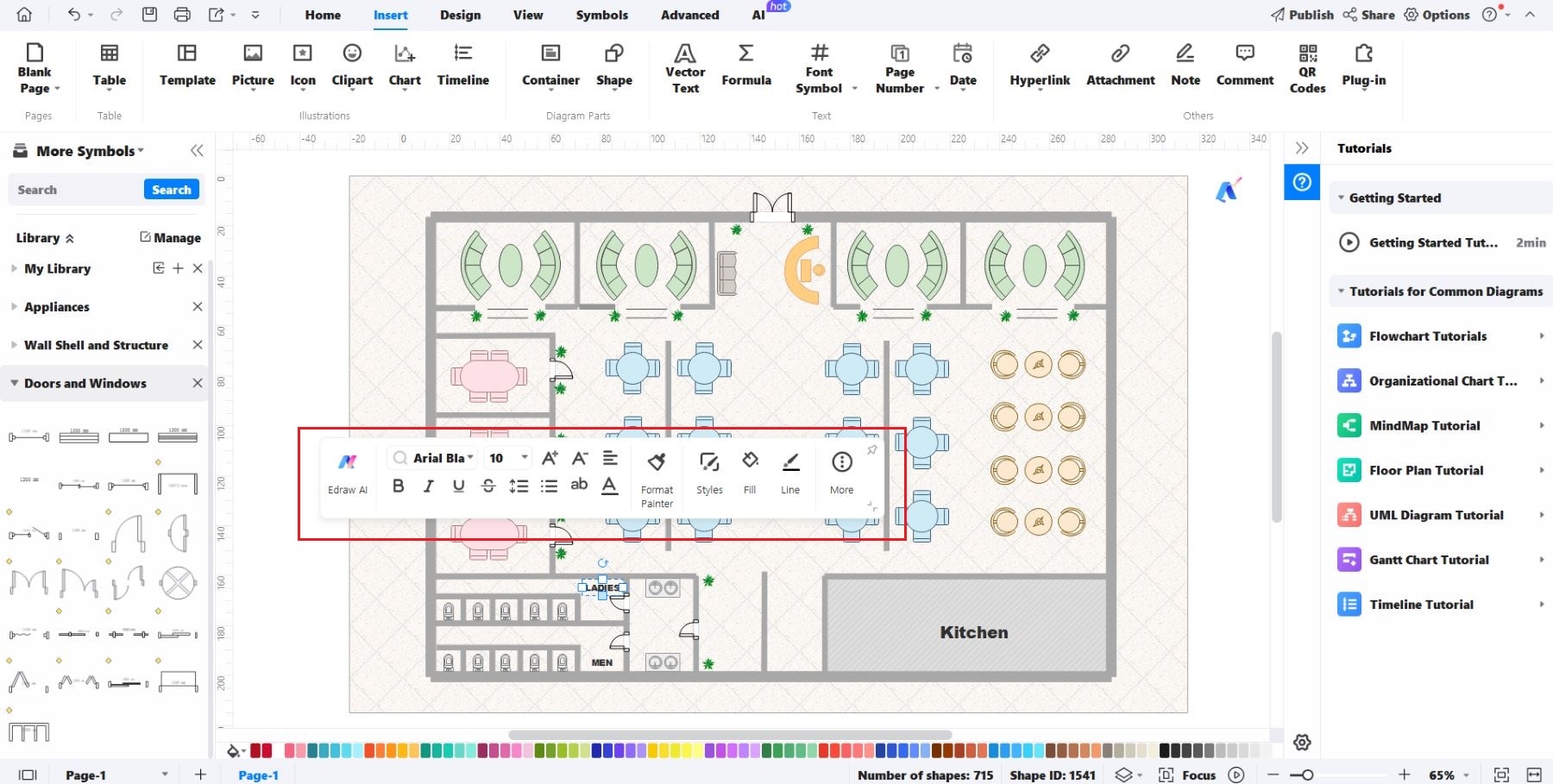Switch to the Design ribbon tab
Viewport: 1553px width, 784px height.
(x=460, y=15)
